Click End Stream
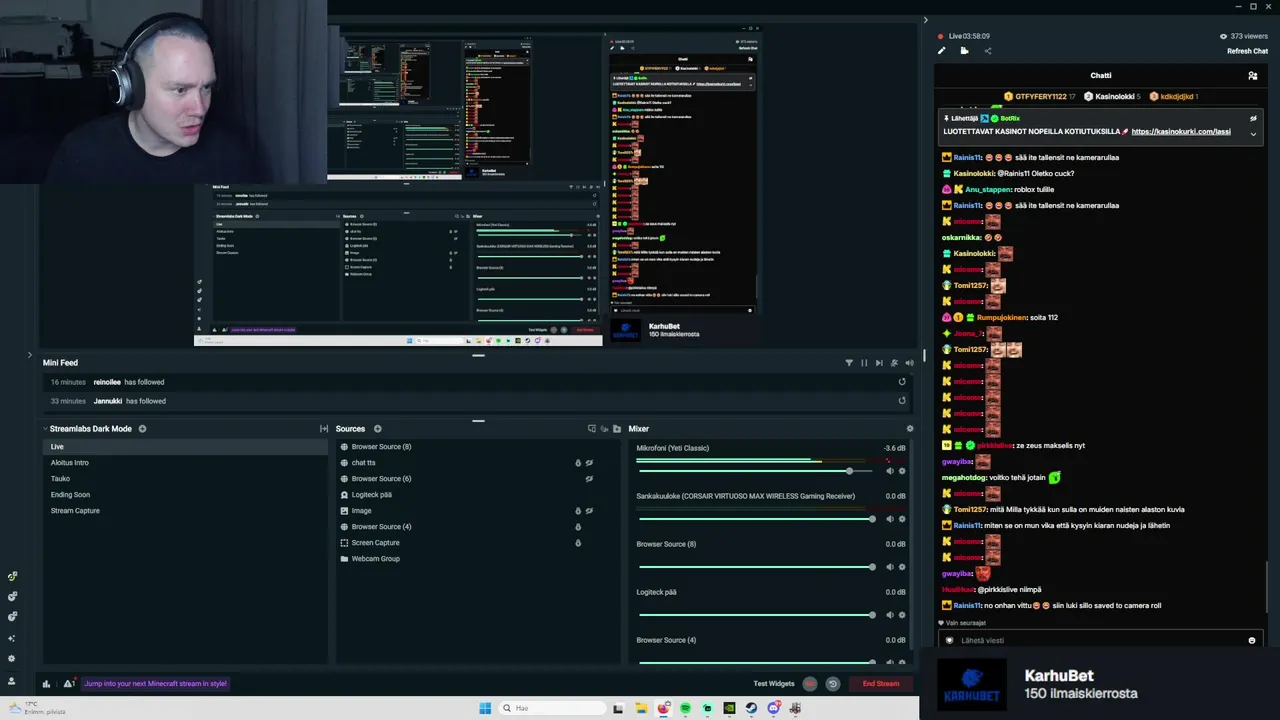The width and height of the screenshot is (1280, 720). click(881, 684)
